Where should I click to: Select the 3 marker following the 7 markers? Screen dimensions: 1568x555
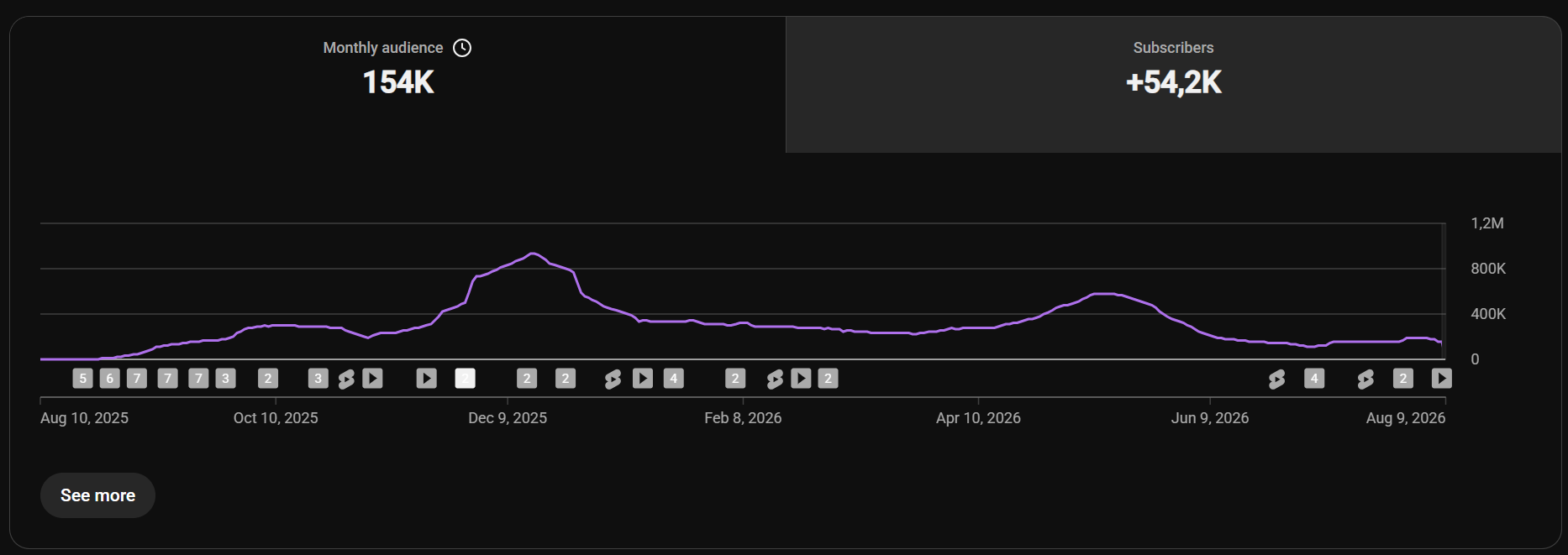[x=225, y=379]
